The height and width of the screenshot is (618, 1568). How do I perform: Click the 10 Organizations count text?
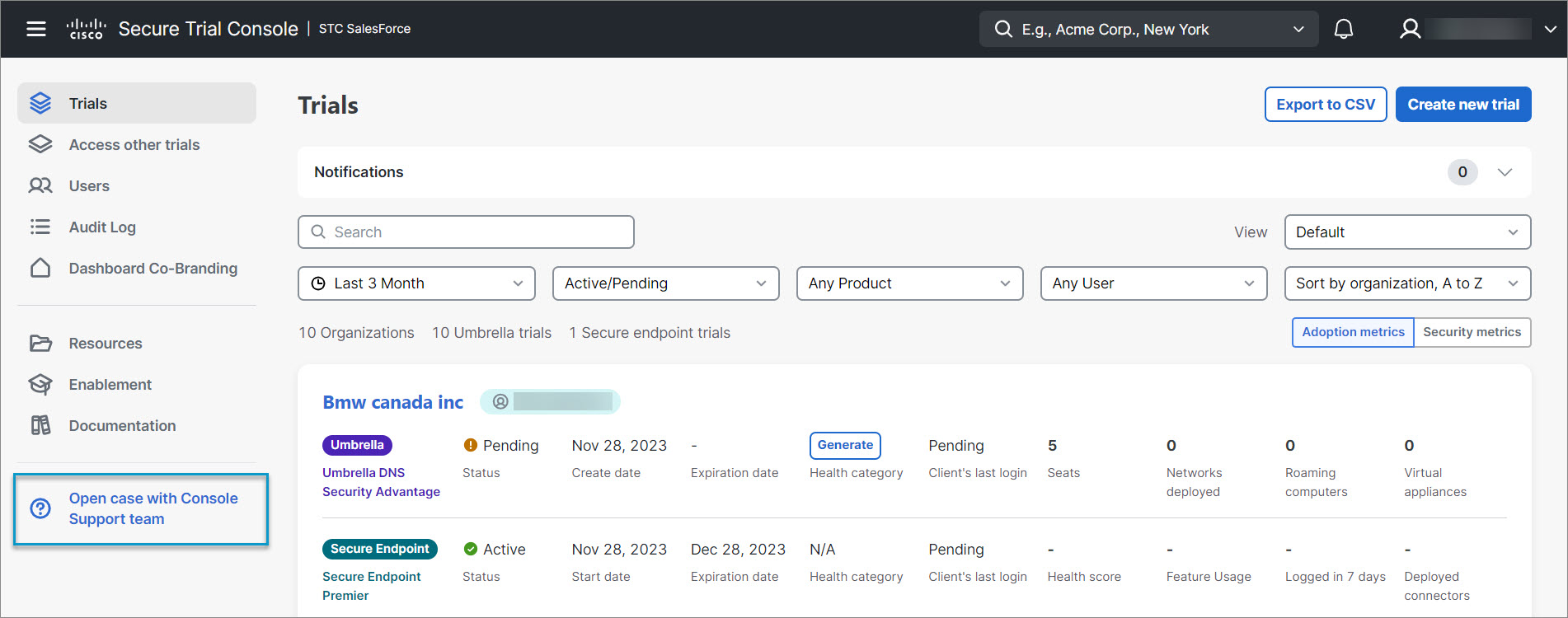(356, 333)
